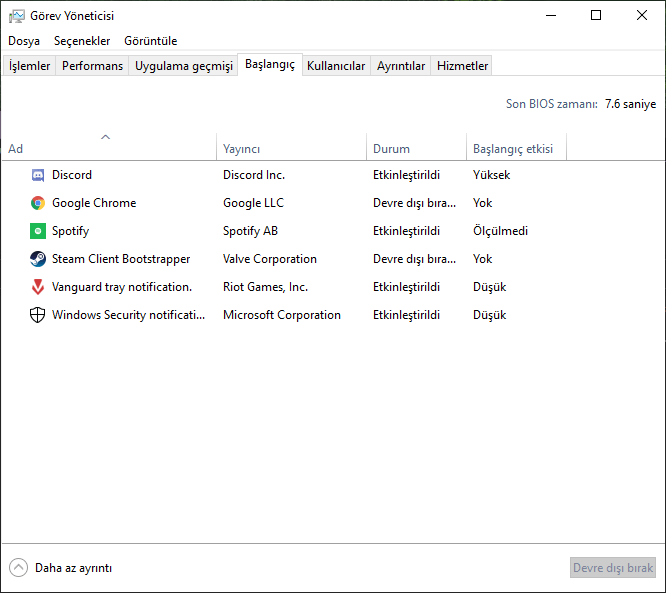Click the Riot Games, Inc. publisher cell
666x593 pixels.
265,287
